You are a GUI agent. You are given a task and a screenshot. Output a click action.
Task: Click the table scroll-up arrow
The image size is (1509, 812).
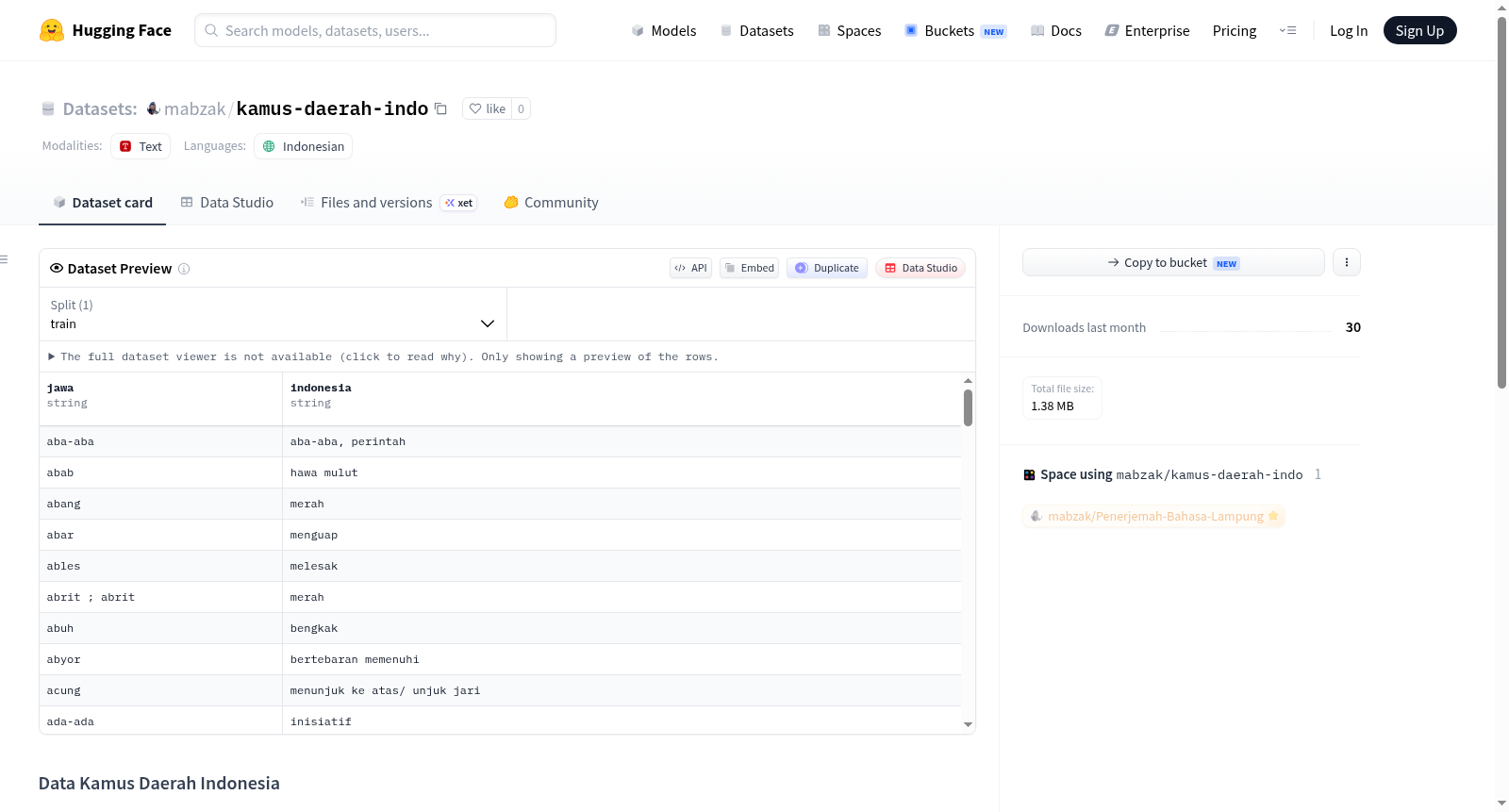point(968,381)
